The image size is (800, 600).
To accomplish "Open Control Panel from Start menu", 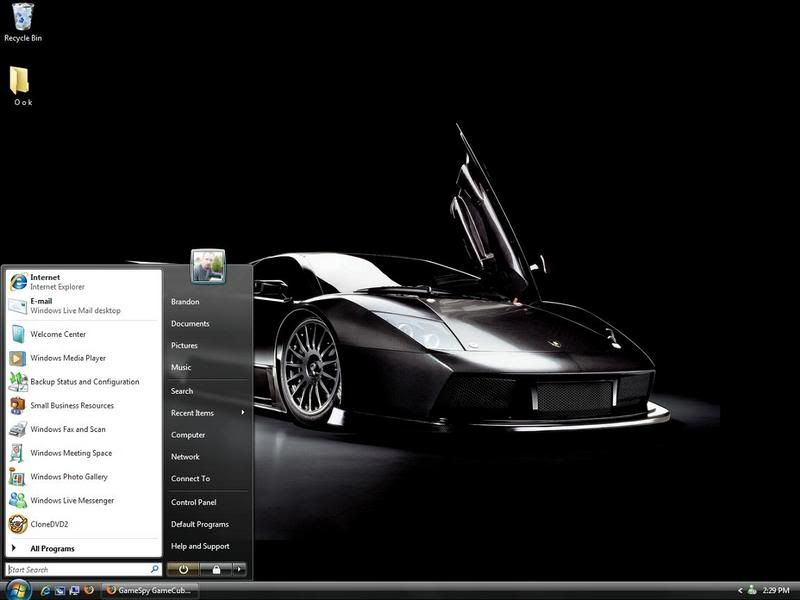I will (193, 502).
